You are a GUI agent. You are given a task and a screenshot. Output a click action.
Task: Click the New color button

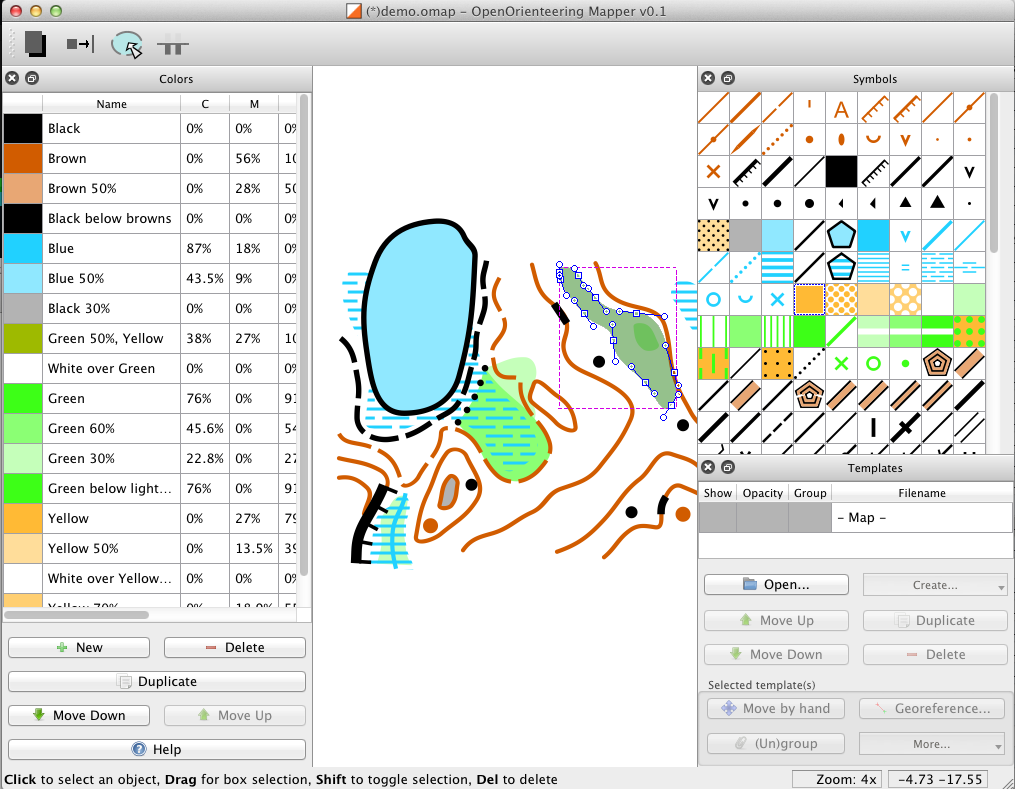coord(79,647)
